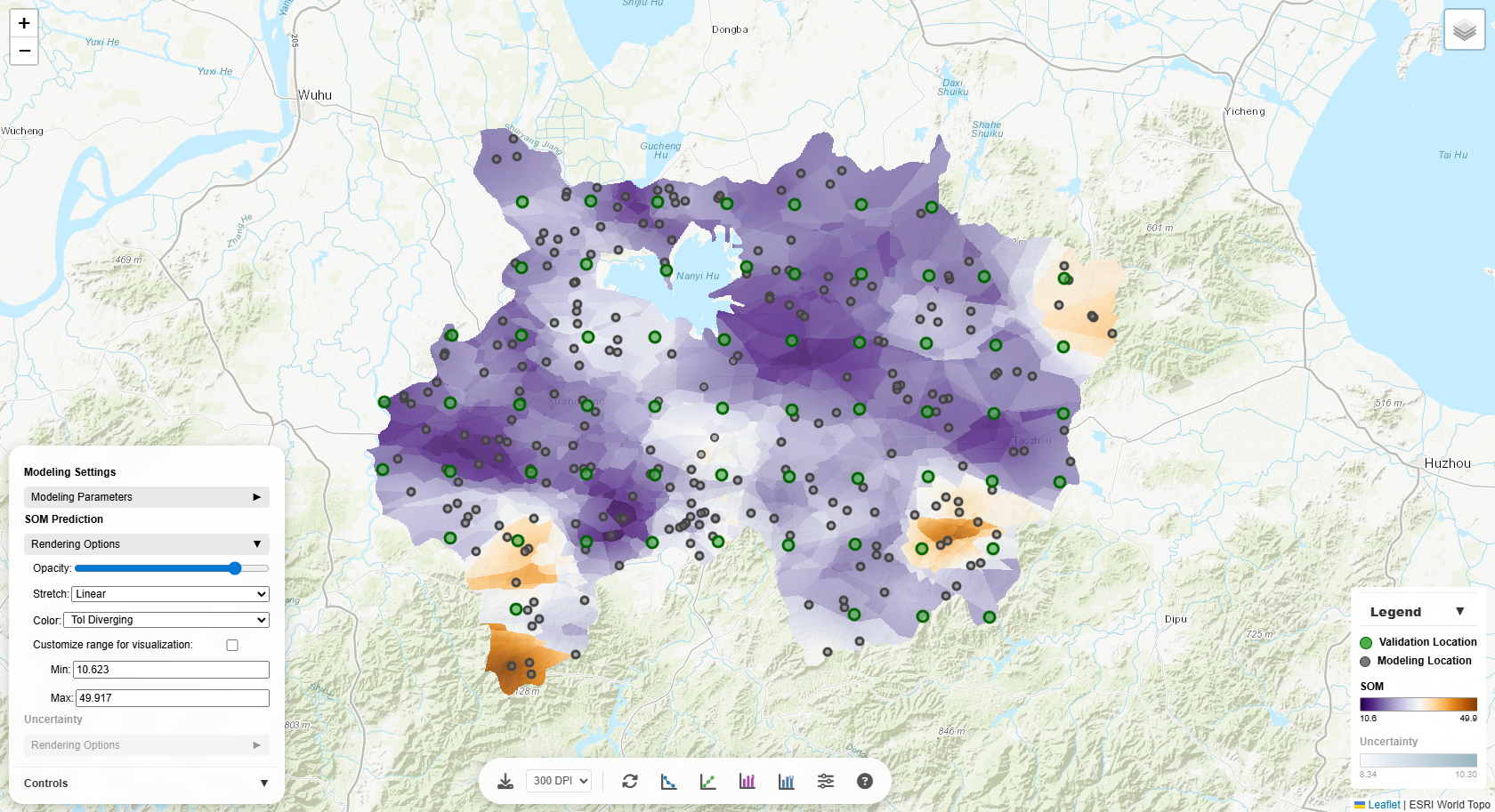Click the legend SOM minimum value 10.6

coord(1368,719)
